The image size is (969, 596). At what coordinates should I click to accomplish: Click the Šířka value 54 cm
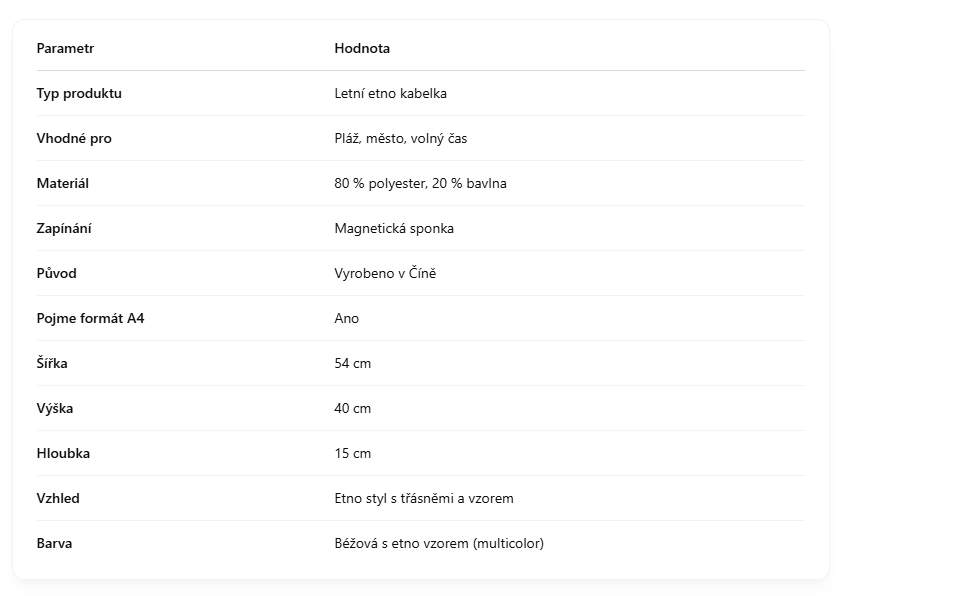(x=353, y=364)
